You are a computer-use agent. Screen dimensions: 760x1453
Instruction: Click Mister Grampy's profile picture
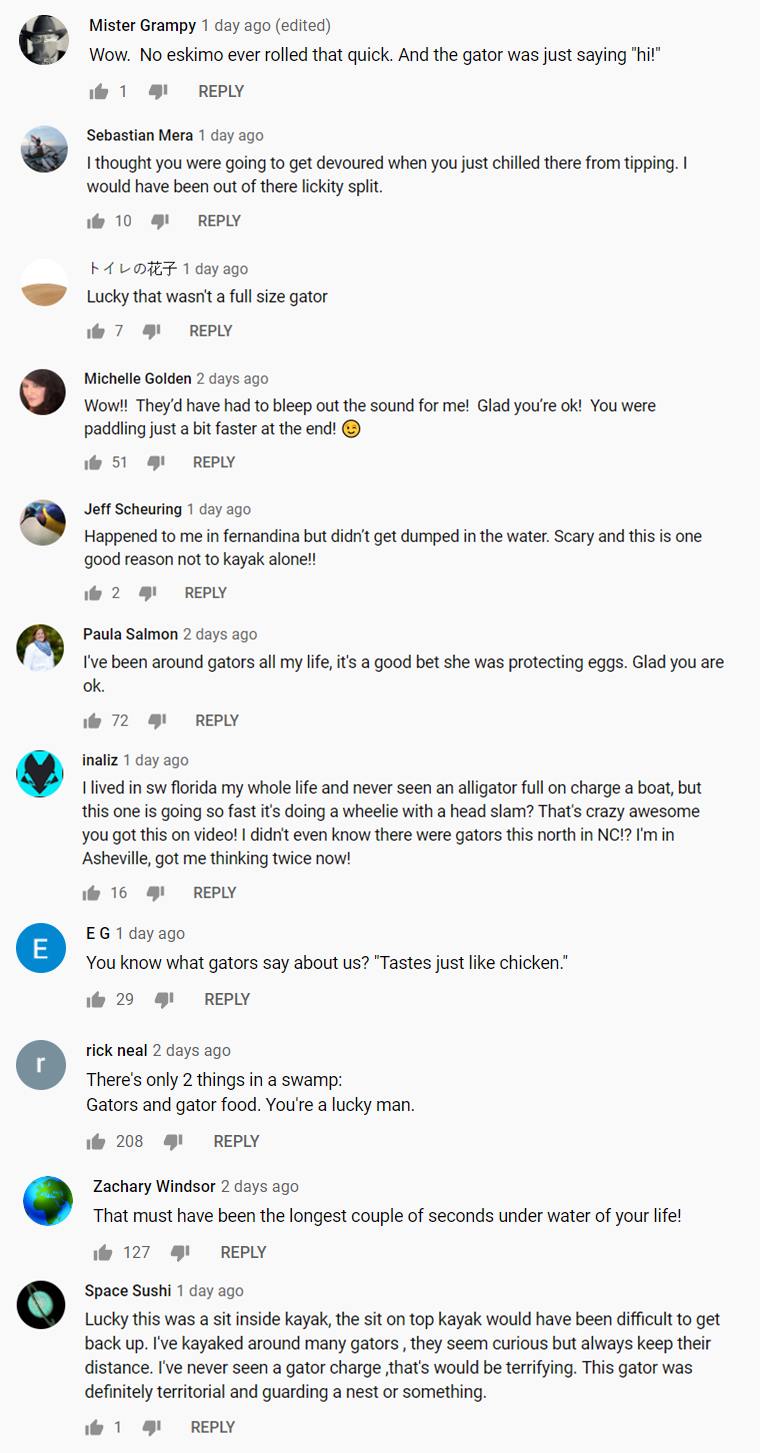(x=44, y=41)
